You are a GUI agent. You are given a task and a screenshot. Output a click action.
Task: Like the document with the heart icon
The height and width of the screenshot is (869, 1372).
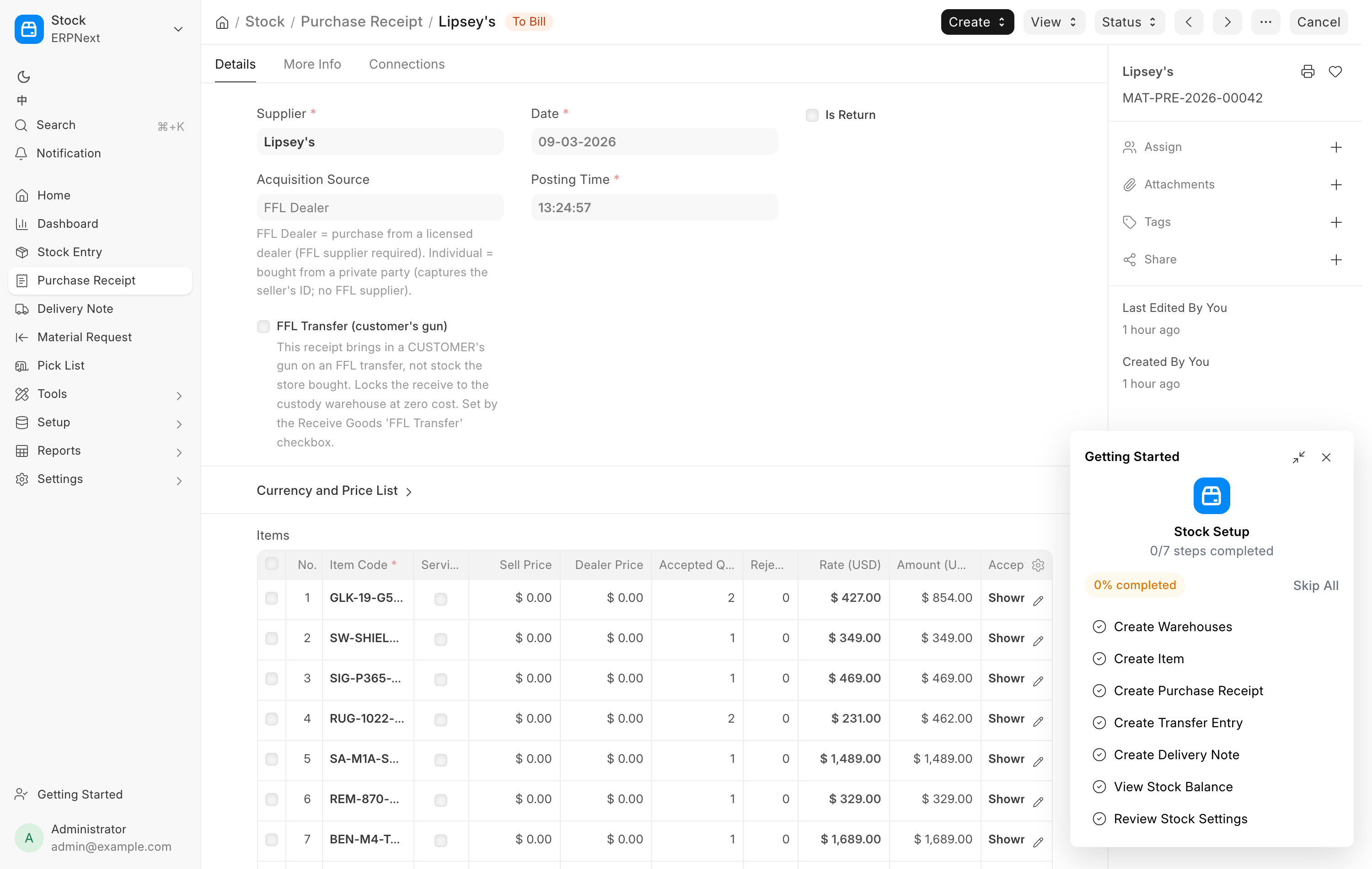click(x=1335, y=72)
